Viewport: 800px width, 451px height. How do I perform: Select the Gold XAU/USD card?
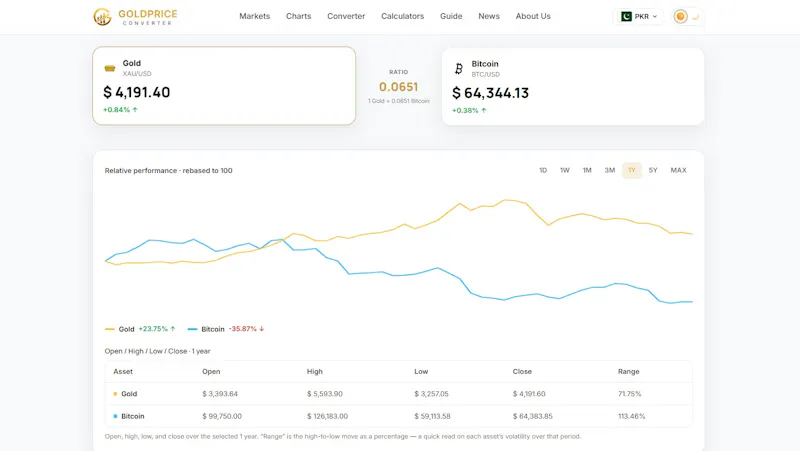pos(224,86)
